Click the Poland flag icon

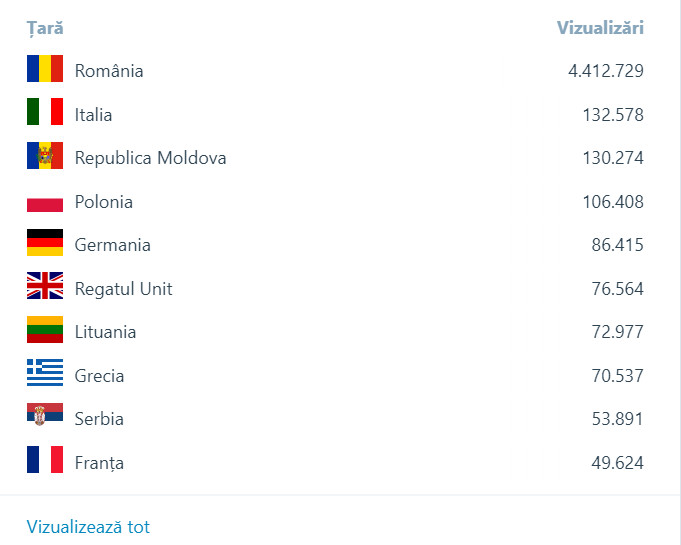[x=45, y=202]
